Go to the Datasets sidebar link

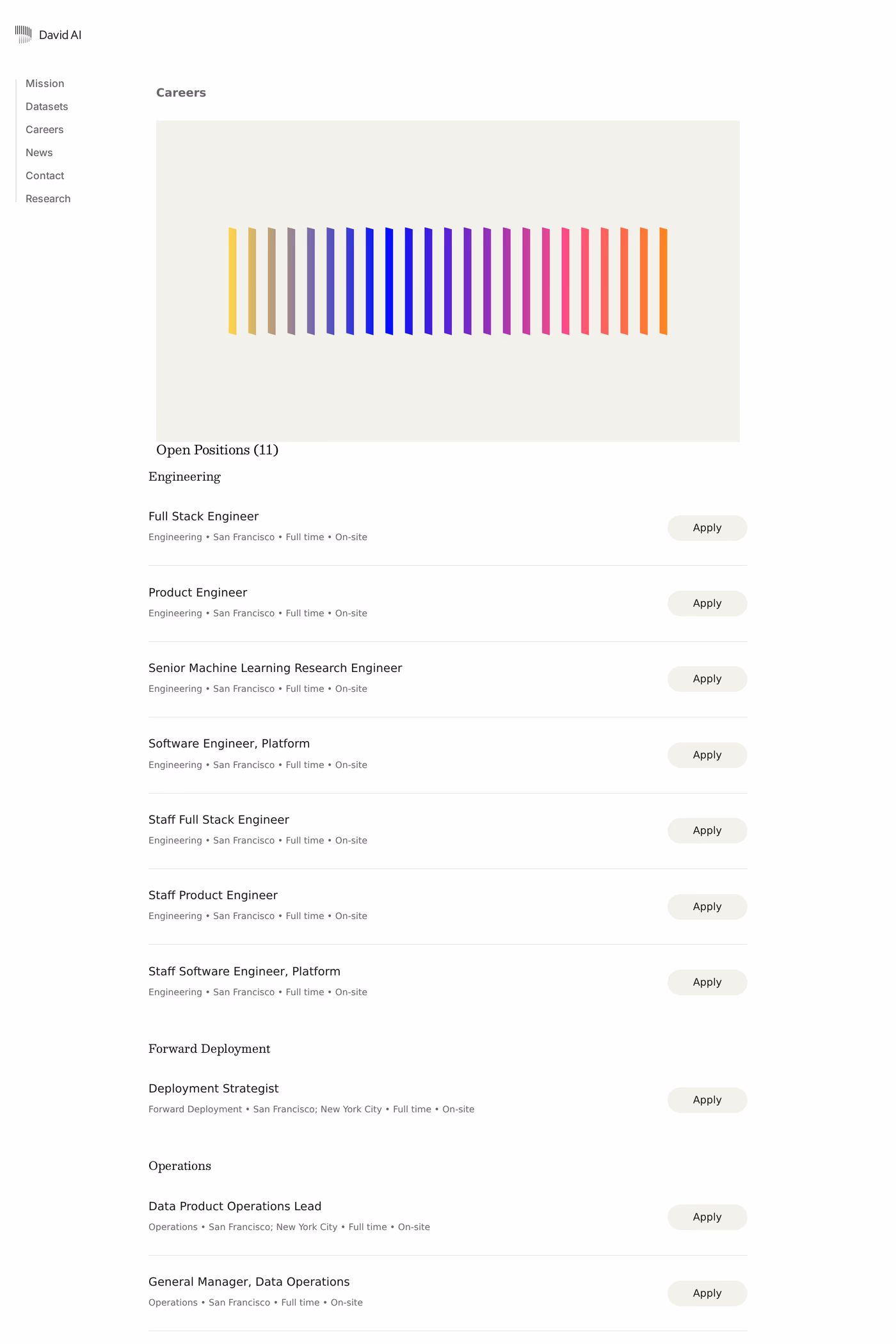click(47, 107)
